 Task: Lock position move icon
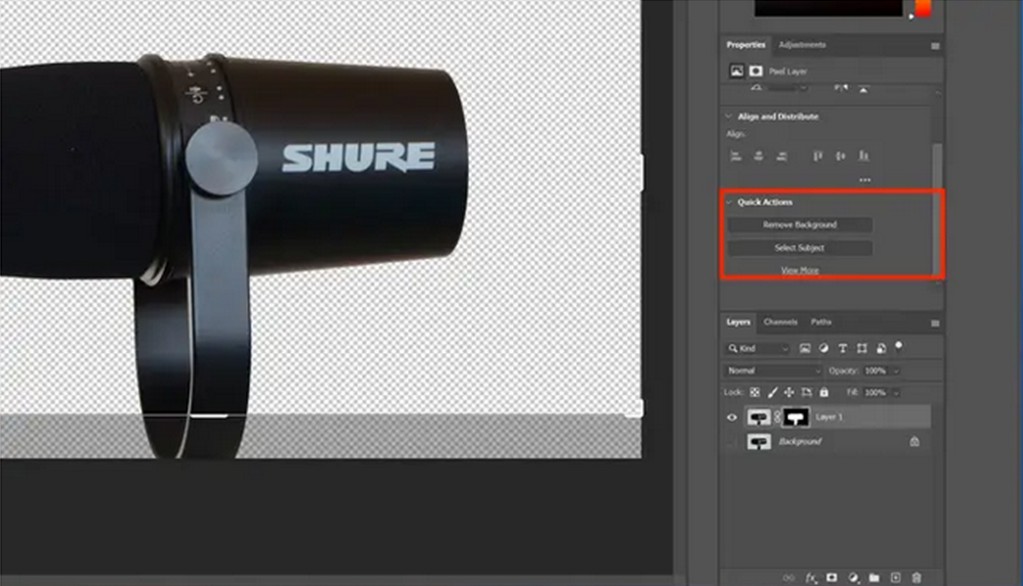789,392
